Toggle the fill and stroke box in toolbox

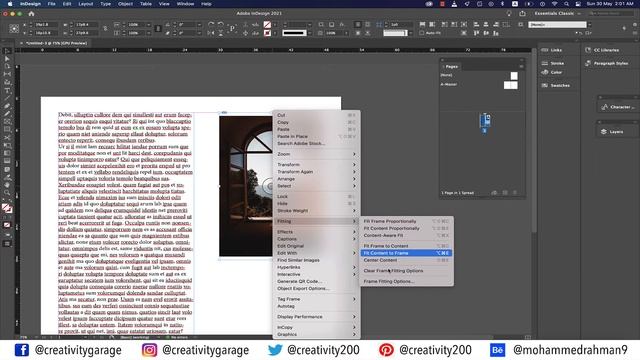click(x=7, y=209)
